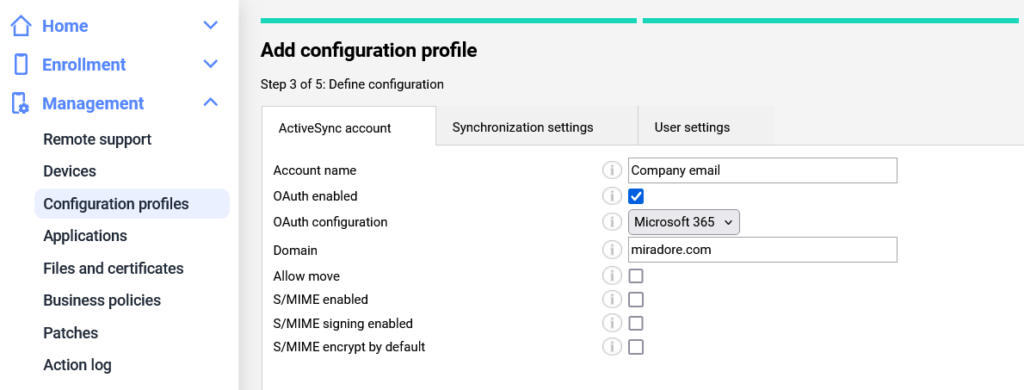Open Action log in sidebar
Image resolution: width=1024 pixels, height=390 pixels.
(x=77, y=365)
